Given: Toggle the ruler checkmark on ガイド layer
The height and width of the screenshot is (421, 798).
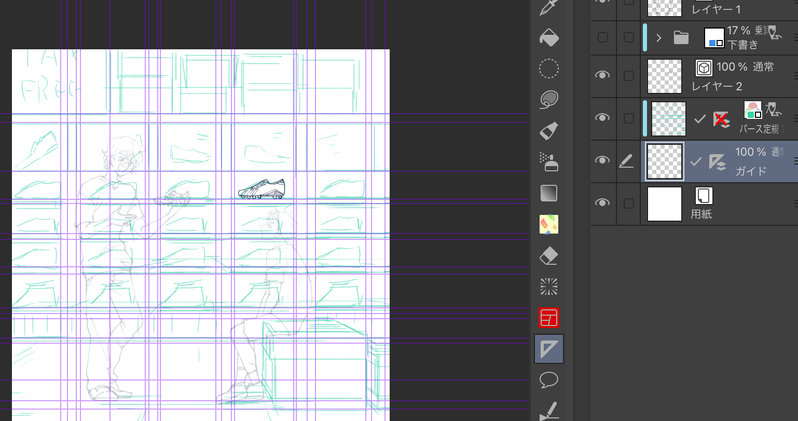Looking at the screenshot, I should pyautogui.click(x=696, y=162).
